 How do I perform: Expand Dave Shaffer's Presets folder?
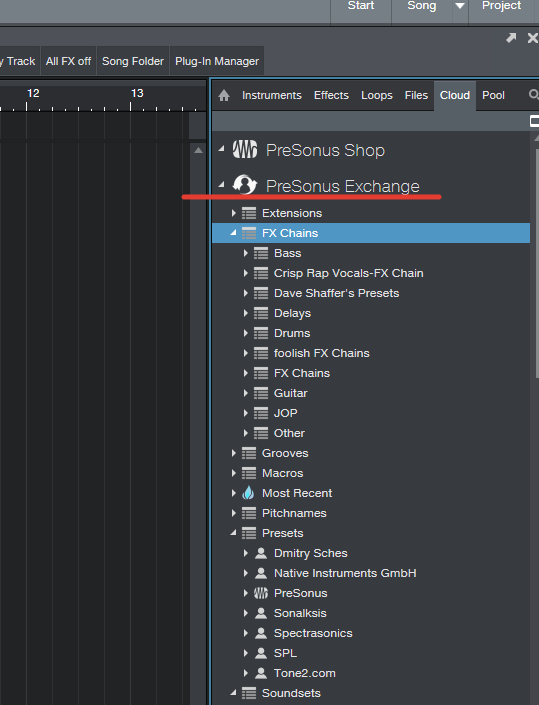[245, 293]
